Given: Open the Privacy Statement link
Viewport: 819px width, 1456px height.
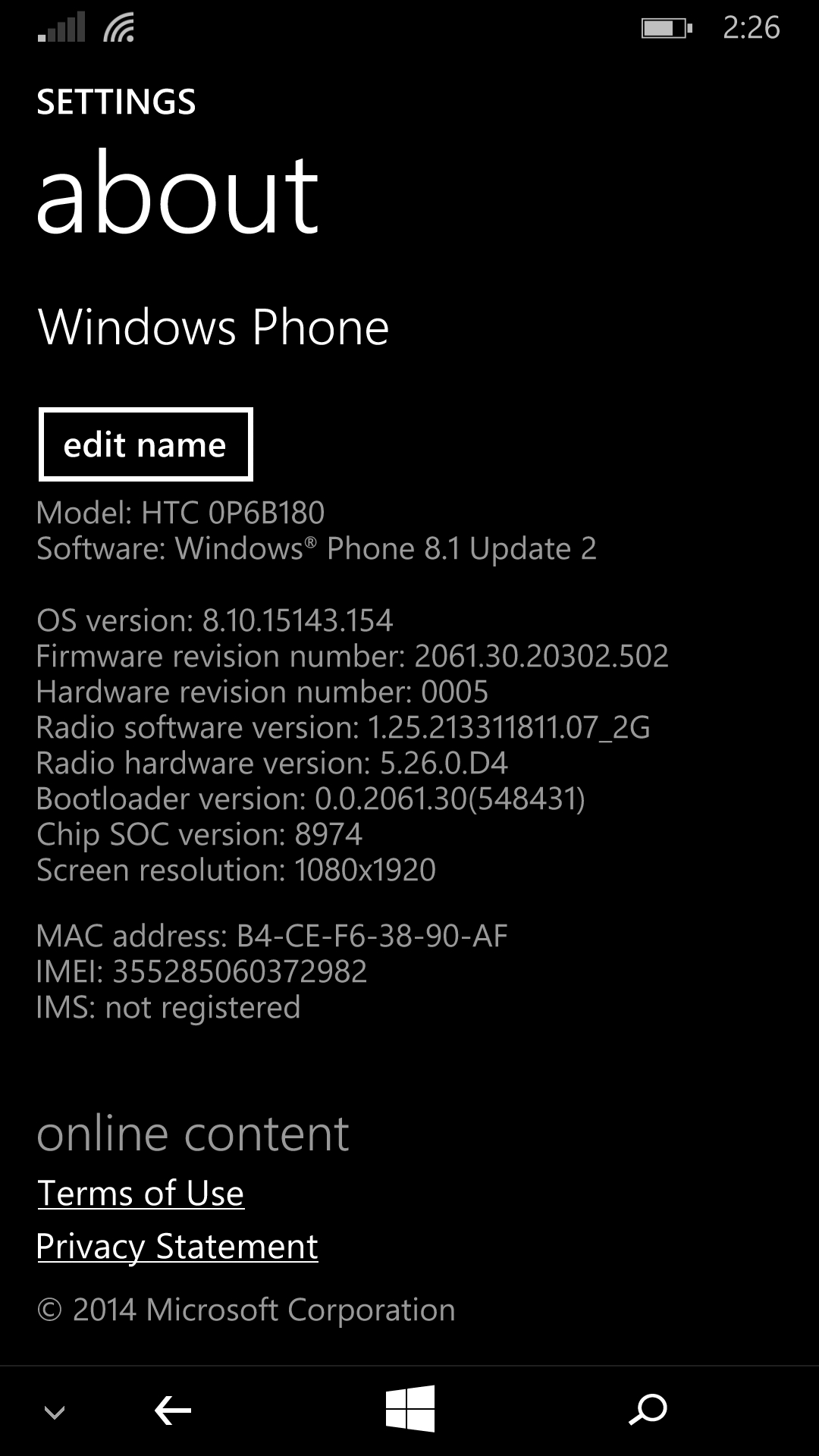Looking at the screenshot, I should (x=177, y=1247).
